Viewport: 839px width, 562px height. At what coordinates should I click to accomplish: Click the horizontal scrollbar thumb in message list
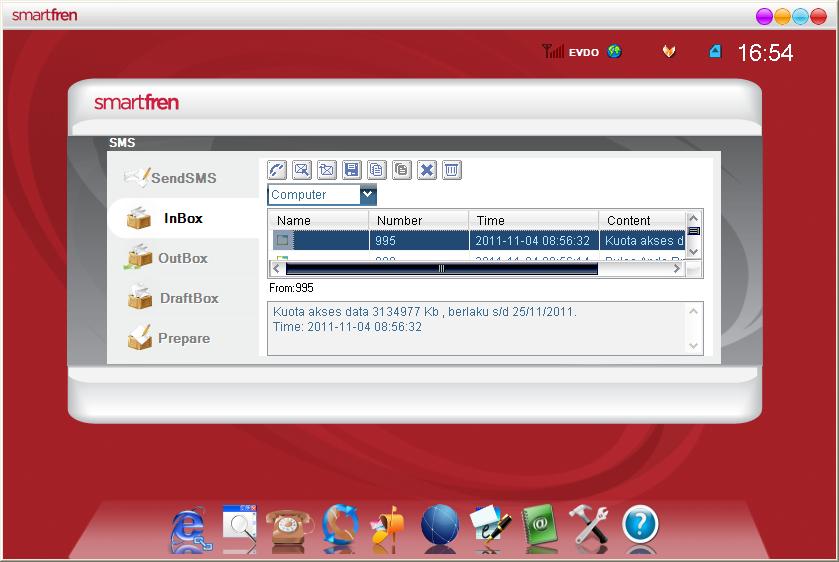coord(442,269)
